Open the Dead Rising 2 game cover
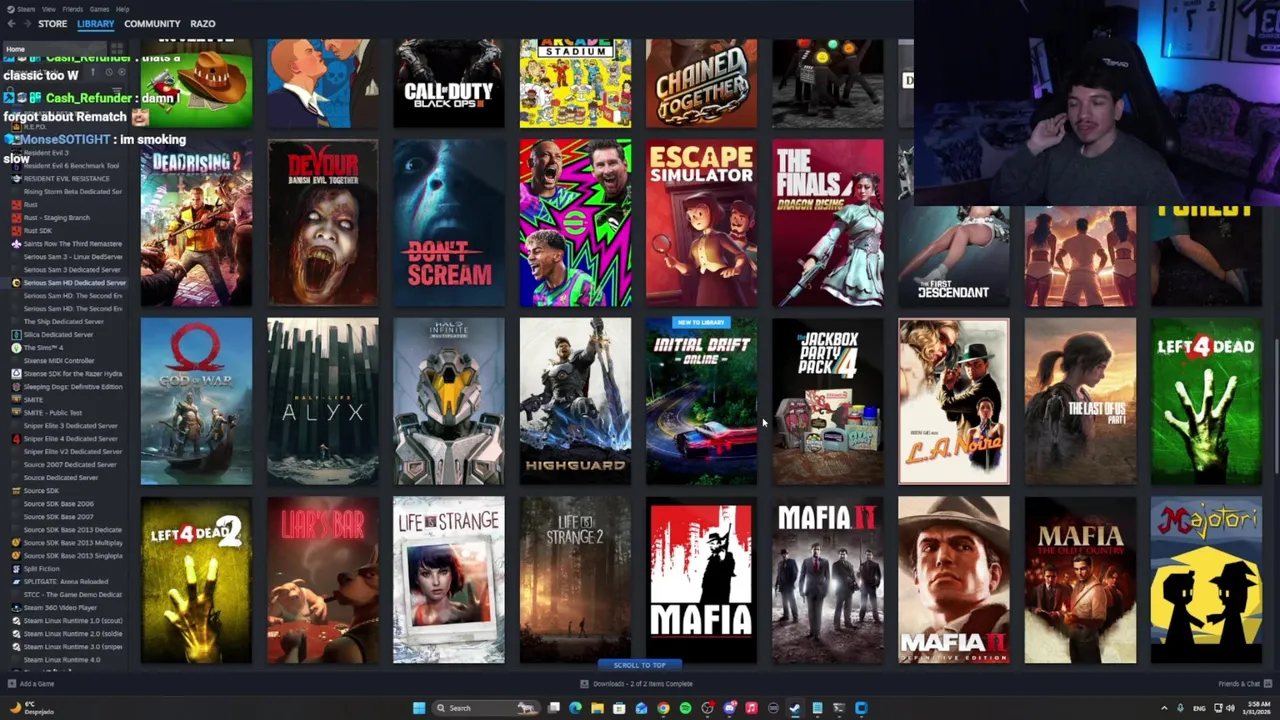 point(196,222)
